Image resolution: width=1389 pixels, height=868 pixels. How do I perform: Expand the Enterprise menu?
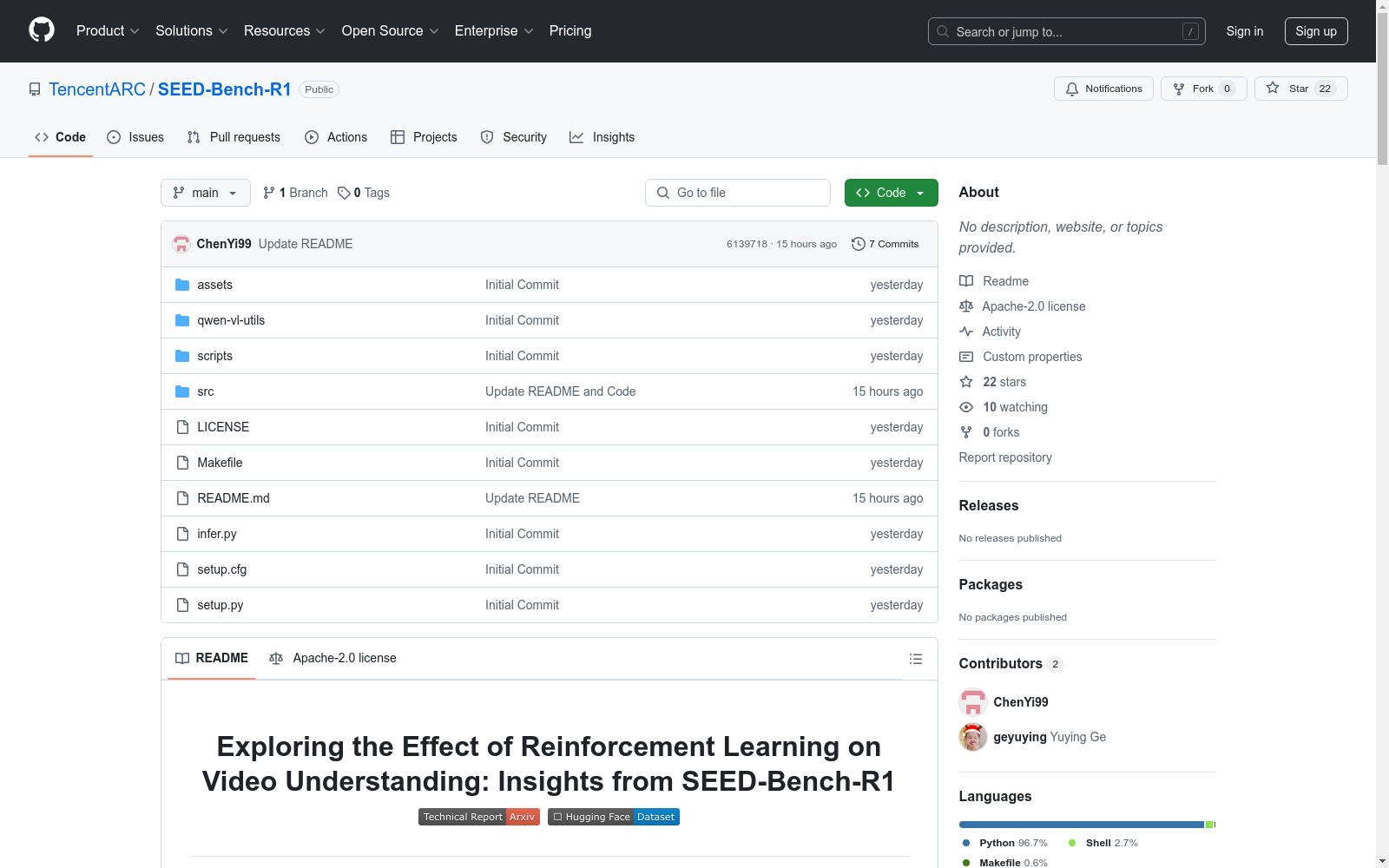pyautogui.click(x=493, y=30)
